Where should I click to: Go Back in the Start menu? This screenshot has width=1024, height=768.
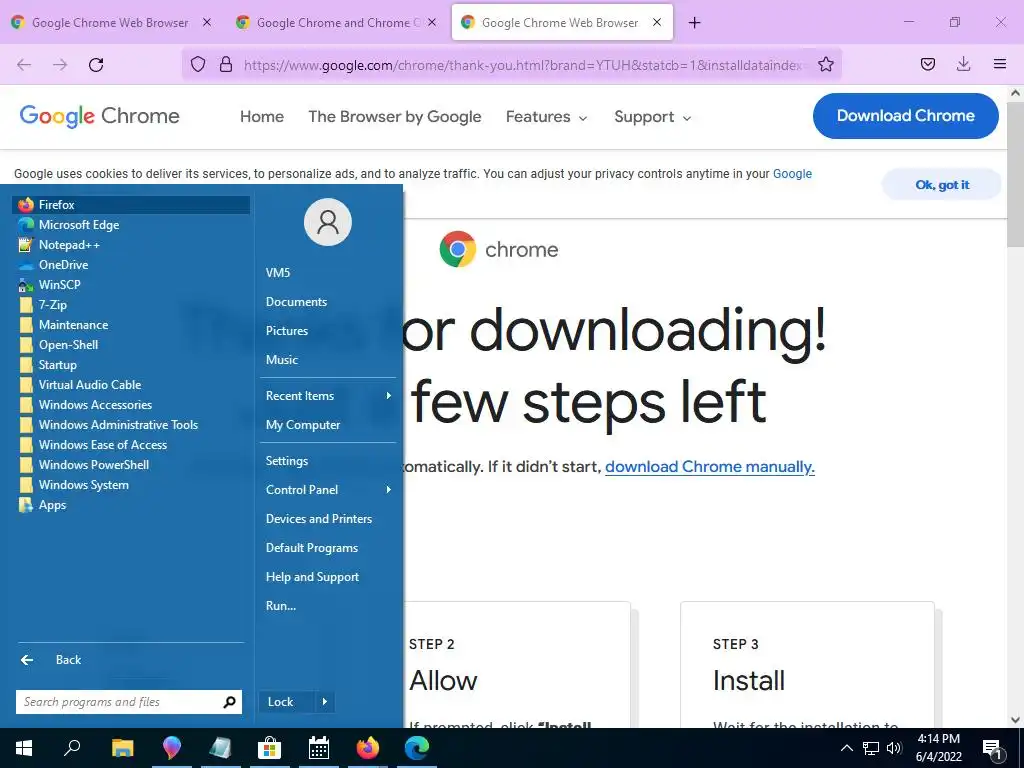click(131, 660)
